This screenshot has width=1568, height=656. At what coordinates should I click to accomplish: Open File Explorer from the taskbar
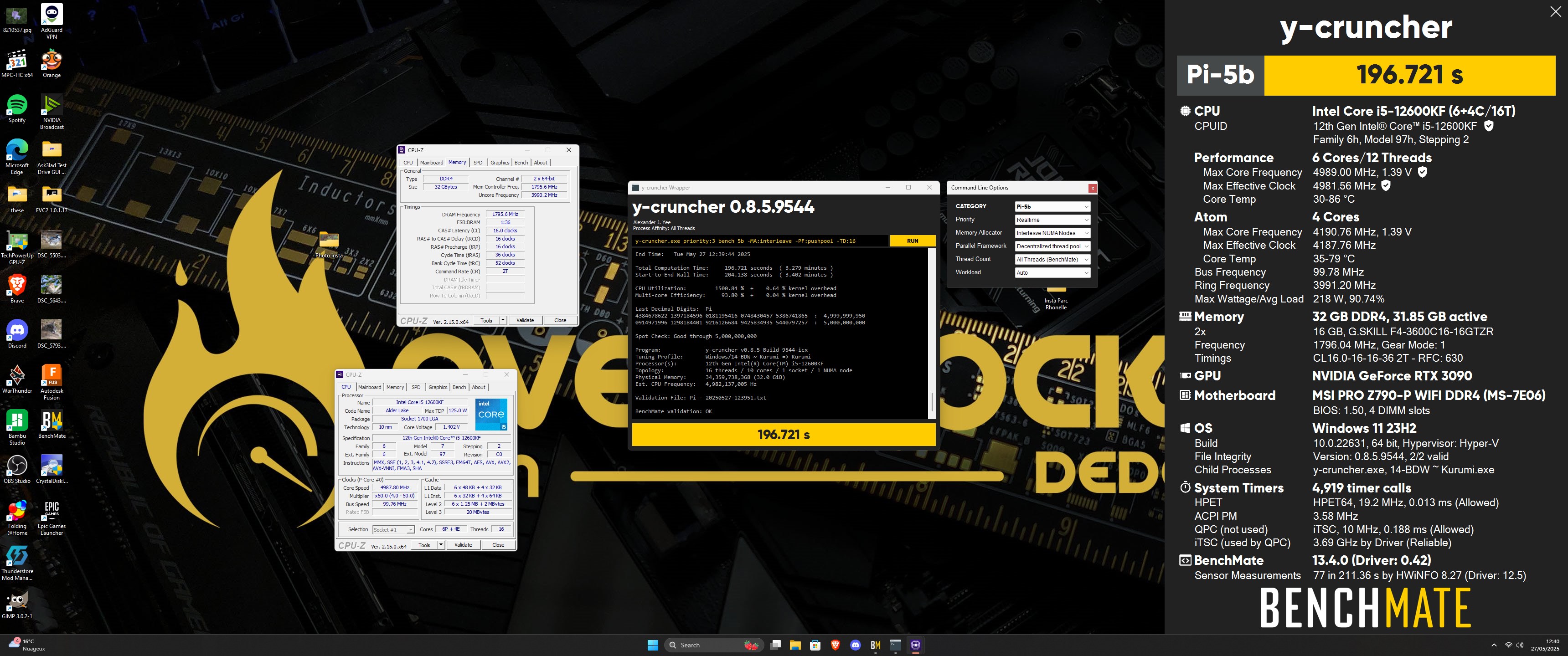795,645
